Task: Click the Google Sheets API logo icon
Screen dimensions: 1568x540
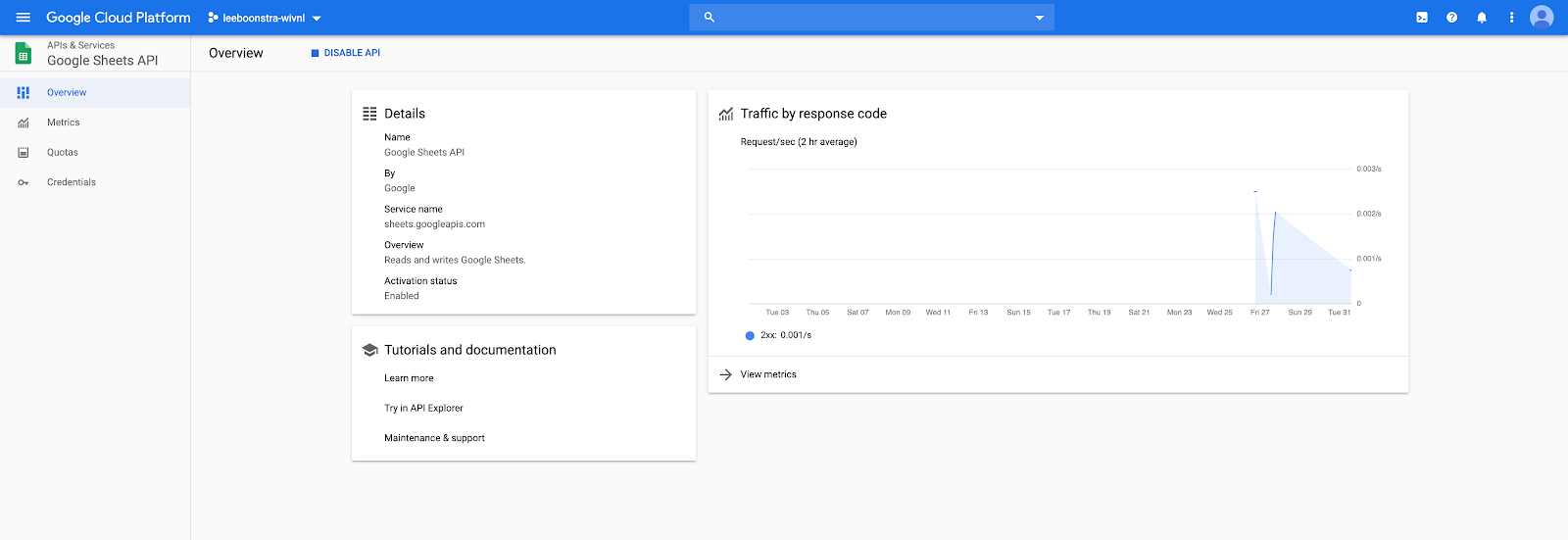Action: (24, 54)
